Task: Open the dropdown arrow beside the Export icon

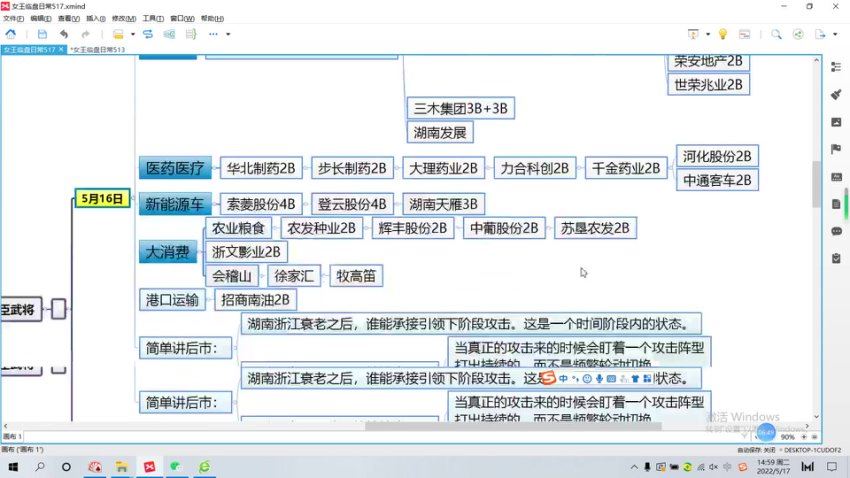Action: (x=835, y=34)
